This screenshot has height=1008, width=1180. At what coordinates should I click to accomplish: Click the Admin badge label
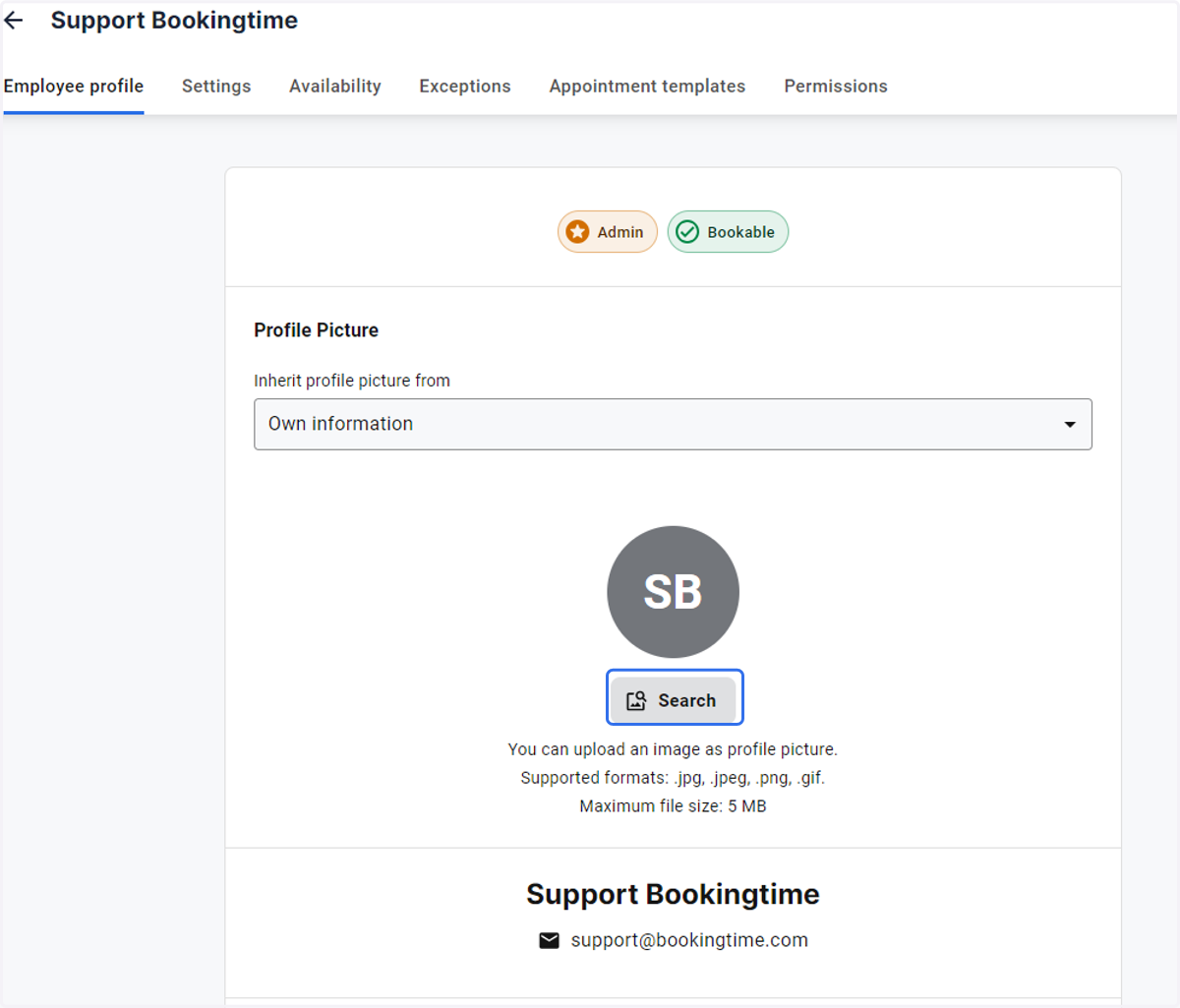[620, 232]
